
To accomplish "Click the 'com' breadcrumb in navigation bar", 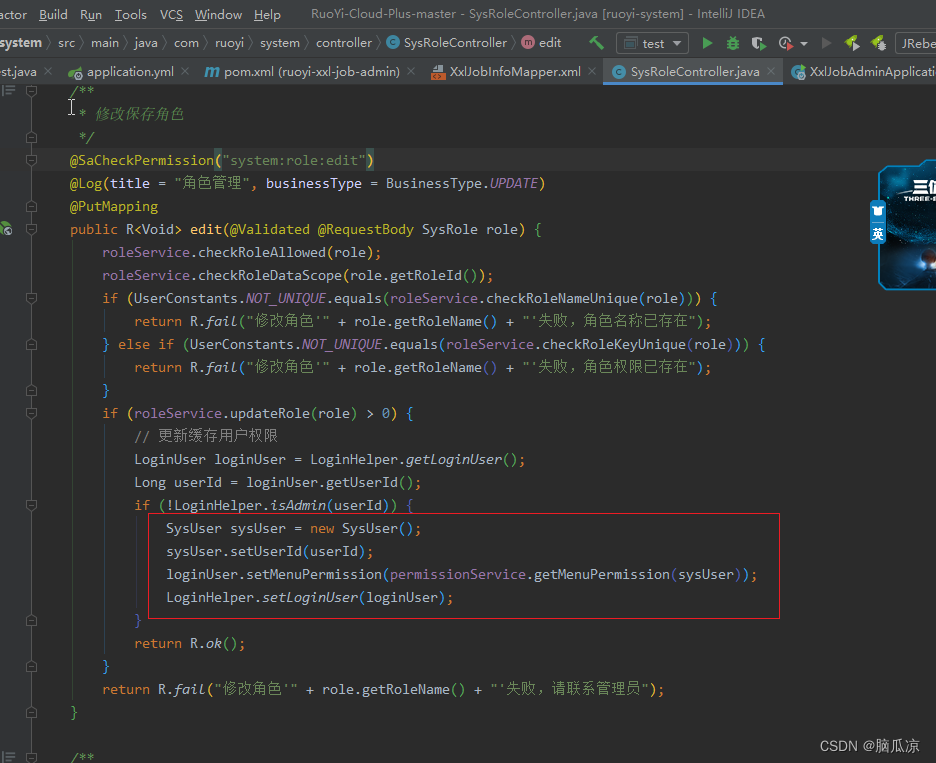I will pyautogui.click(x=186, y=43).
